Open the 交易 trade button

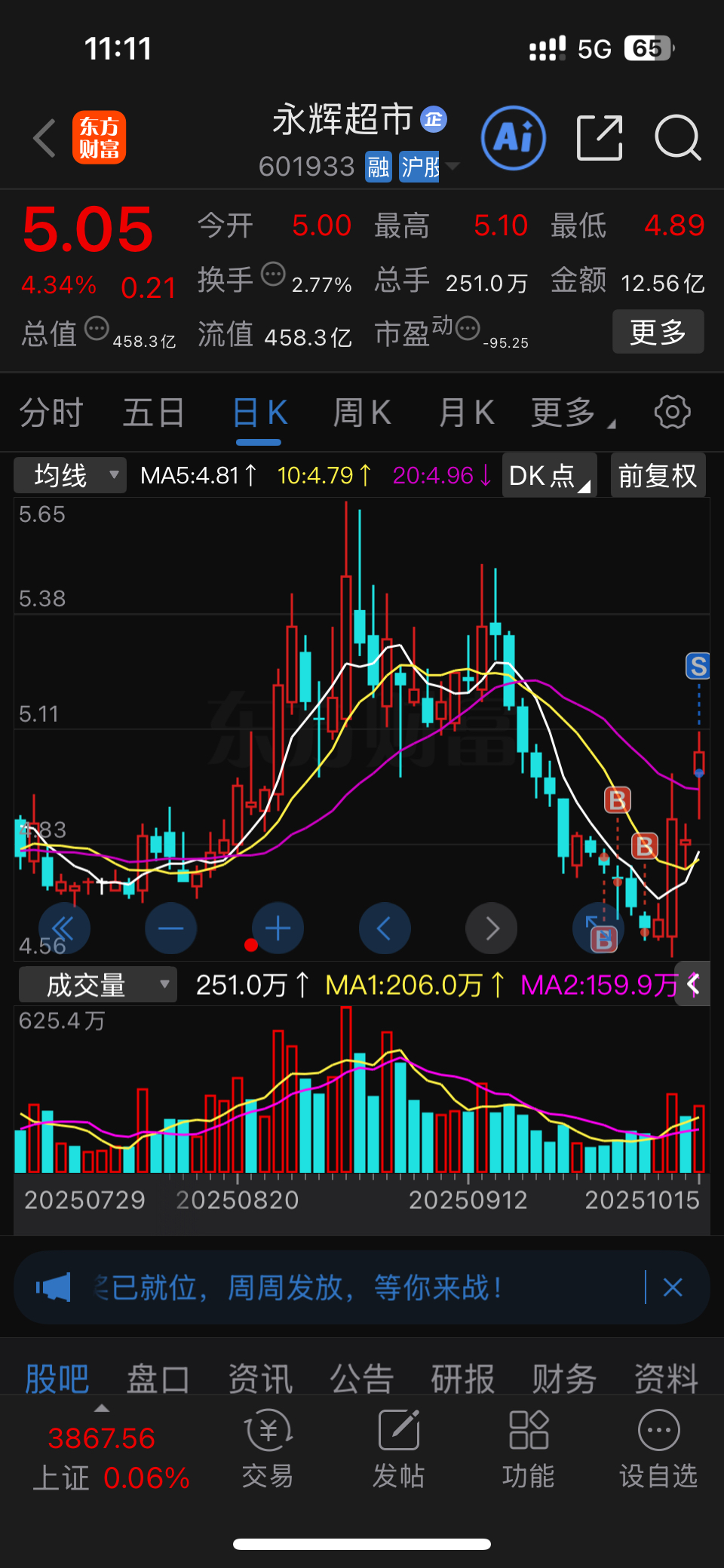click(268, 1451)
